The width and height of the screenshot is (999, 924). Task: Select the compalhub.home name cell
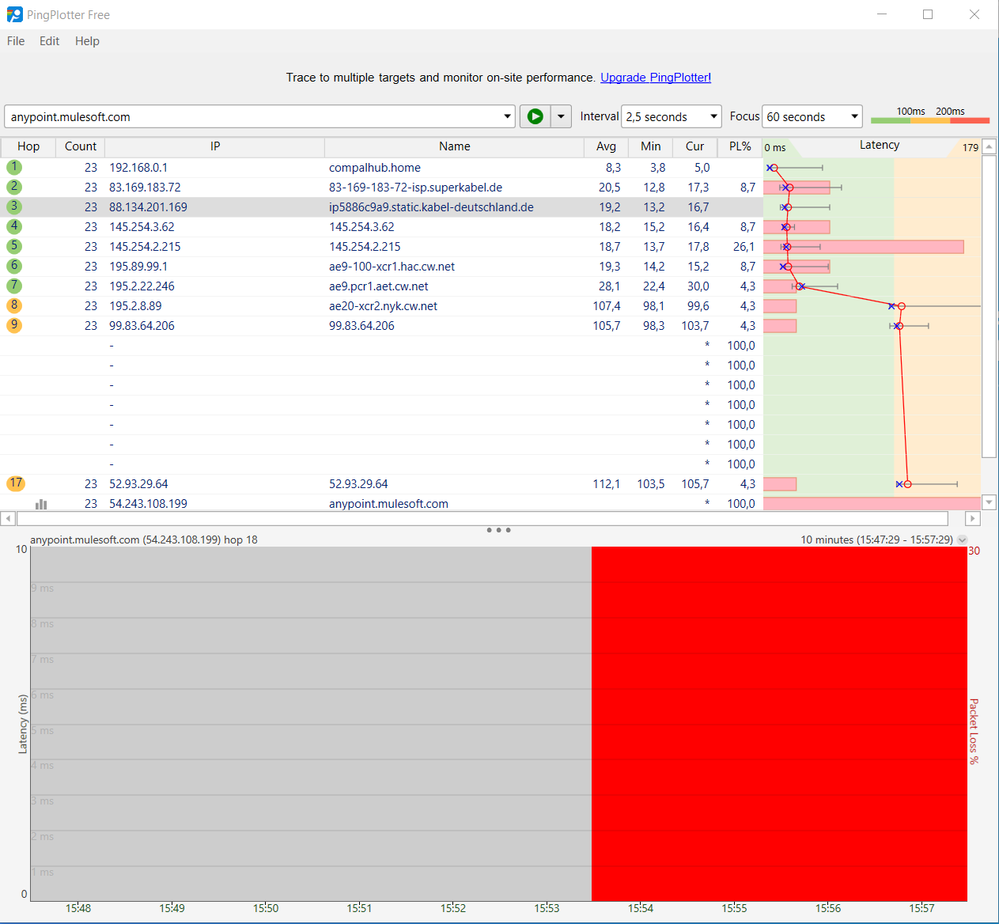375,168
